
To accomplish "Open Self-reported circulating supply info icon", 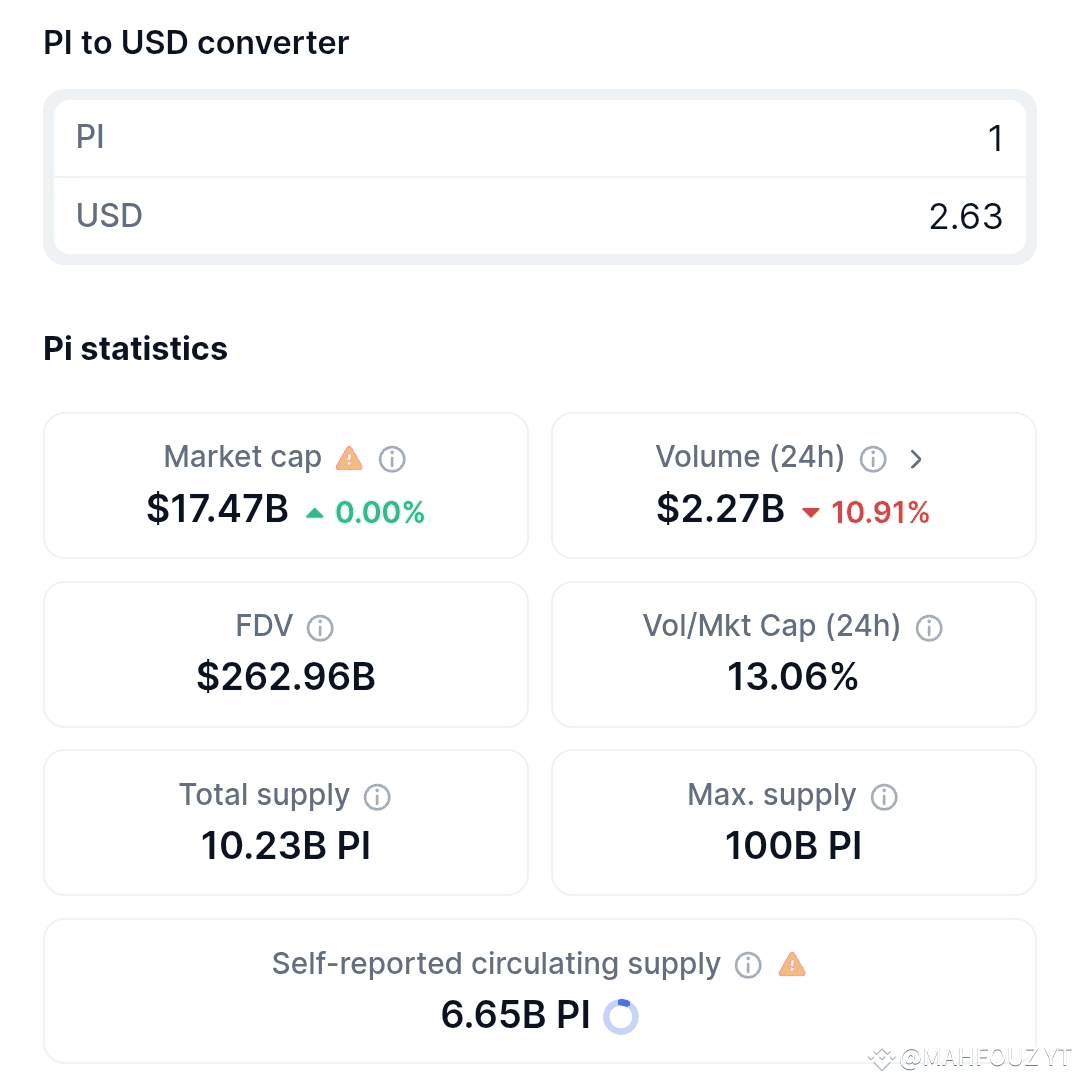I will (x=748, y=965).
